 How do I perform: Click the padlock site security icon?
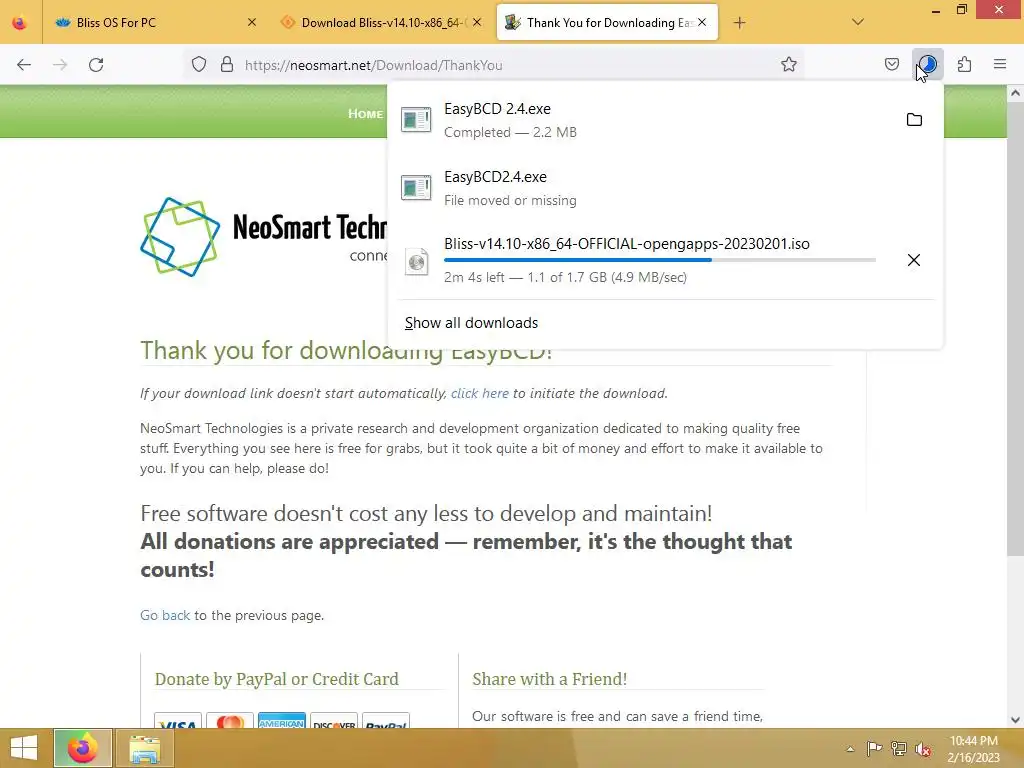click(x=227, y=65)
